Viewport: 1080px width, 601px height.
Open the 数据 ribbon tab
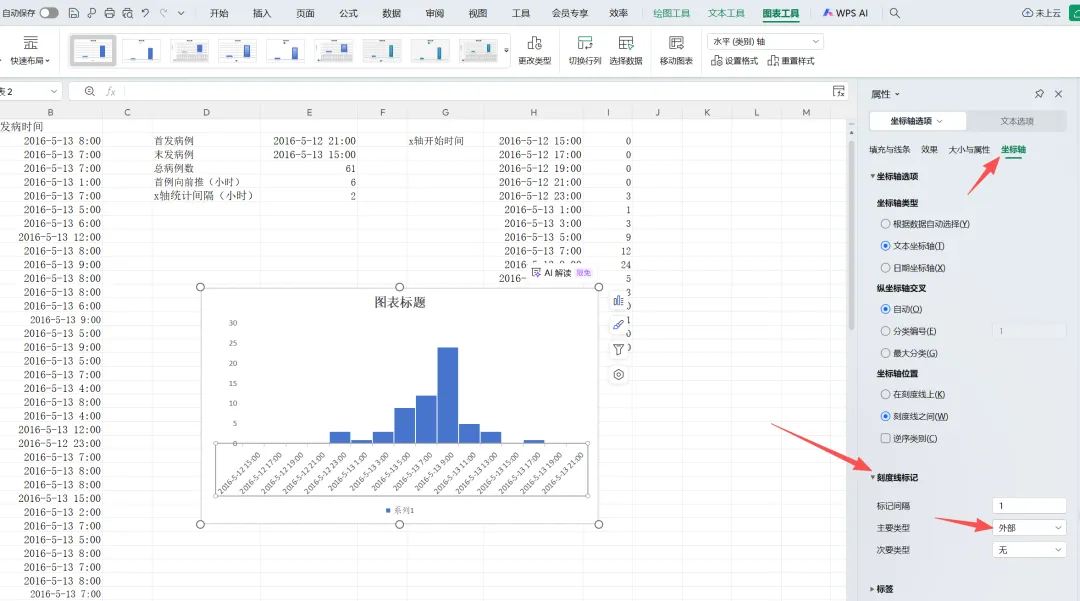click(x=391, y=13)
